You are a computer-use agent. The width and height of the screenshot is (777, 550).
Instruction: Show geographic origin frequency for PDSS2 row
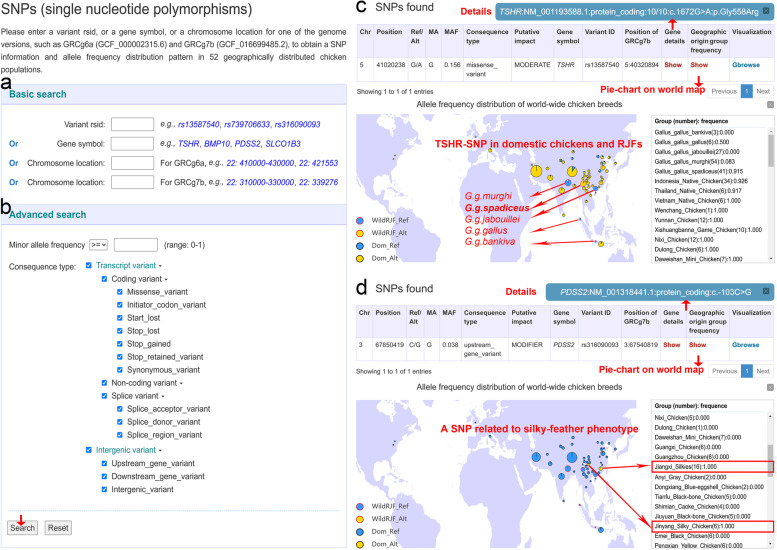pos(697,345)
